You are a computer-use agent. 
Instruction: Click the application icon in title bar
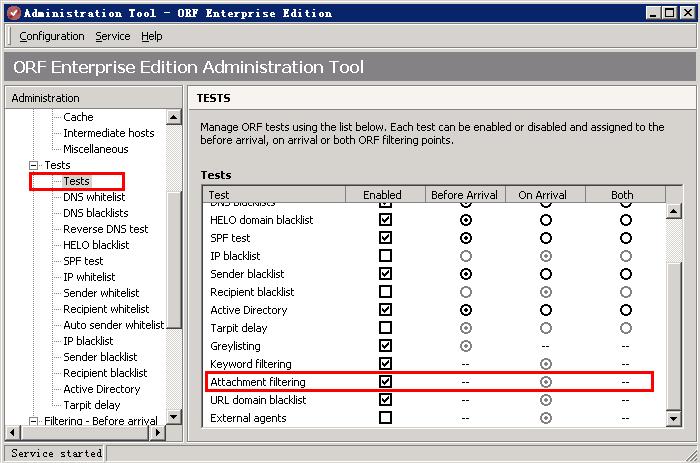coord(11,12)
